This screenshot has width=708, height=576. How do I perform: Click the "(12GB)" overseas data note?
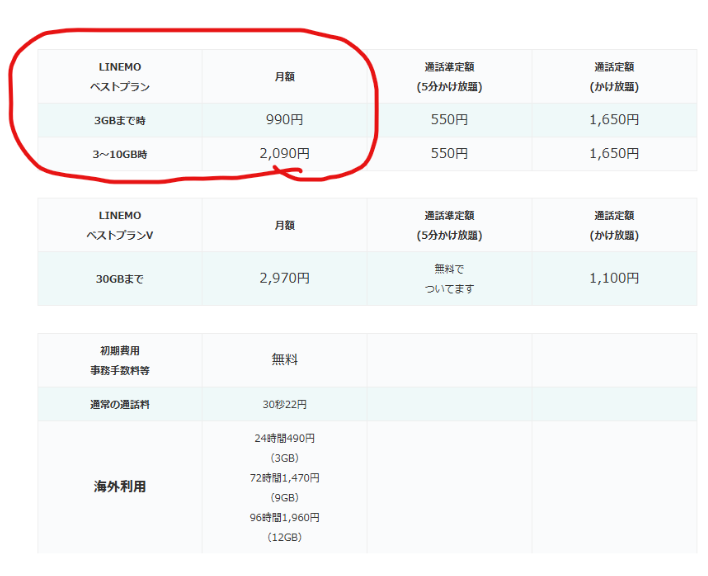coord(284,537)
